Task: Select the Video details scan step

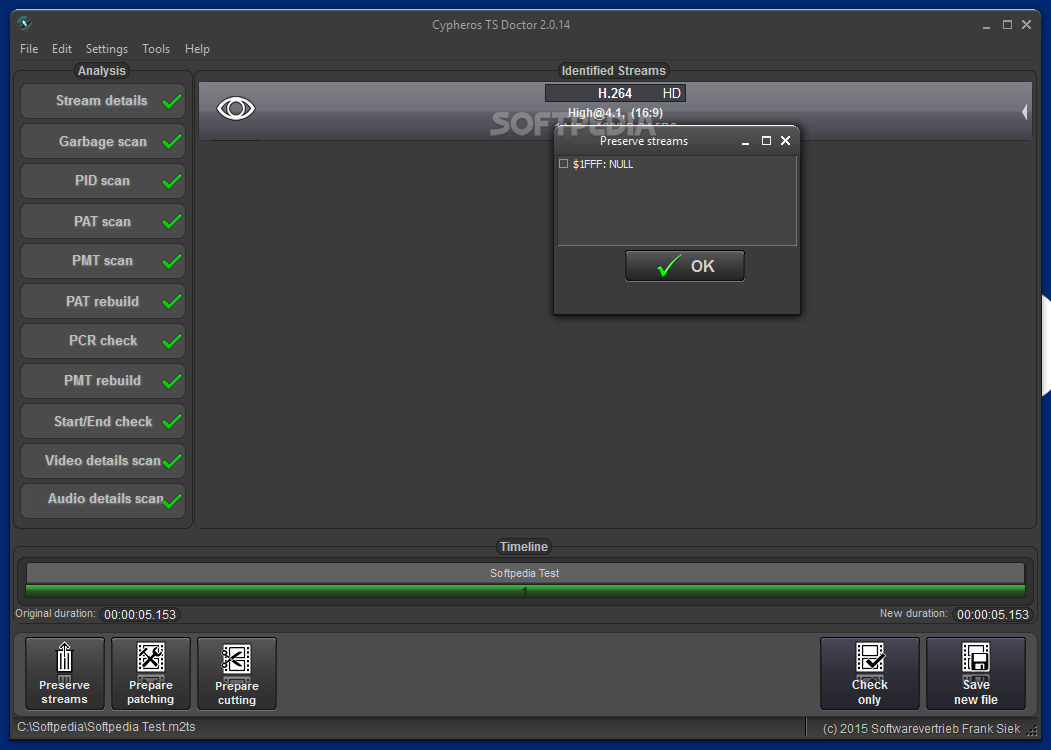Action: point(103,460)
